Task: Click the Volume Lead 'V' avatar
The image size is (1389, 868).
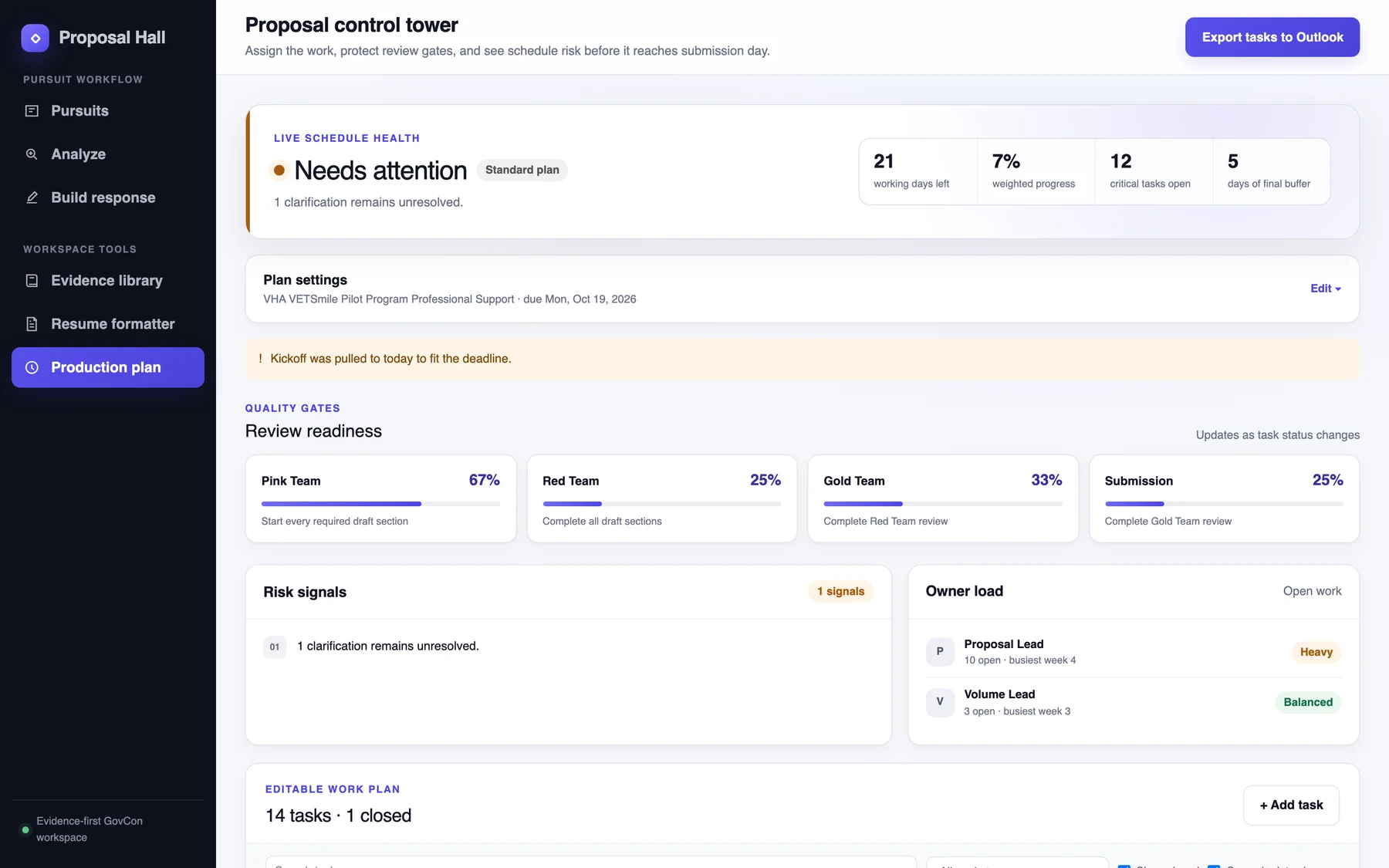Action: tap(940, 702)
